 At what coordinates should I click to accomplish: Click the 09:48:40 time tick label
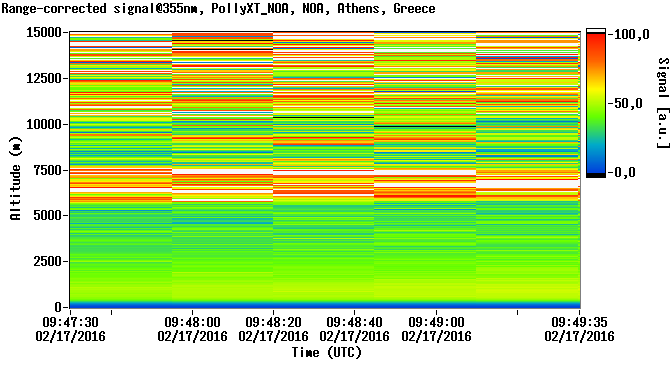tap(354, 322)
